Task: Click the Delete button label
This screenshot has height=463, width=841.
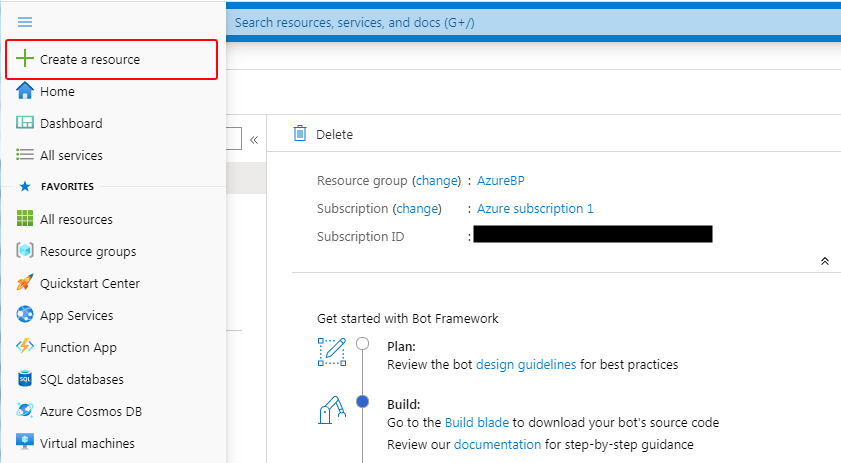Action: click(x=334, y=135)
